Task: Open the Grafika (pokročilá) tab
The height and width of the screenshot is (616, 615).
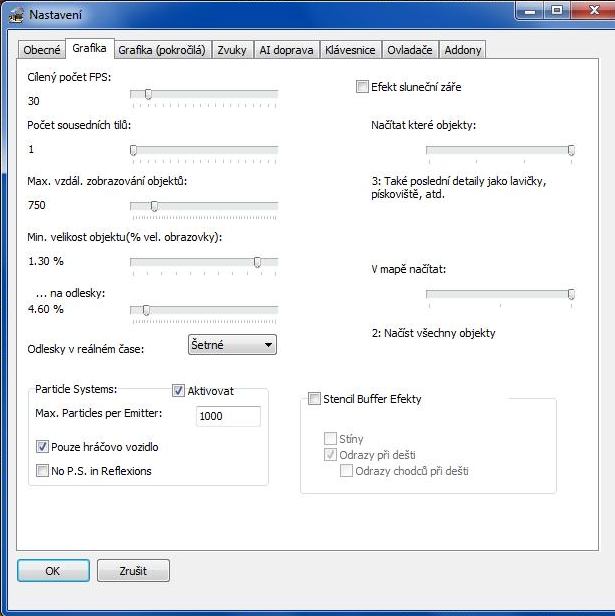Action: [161, 50]
